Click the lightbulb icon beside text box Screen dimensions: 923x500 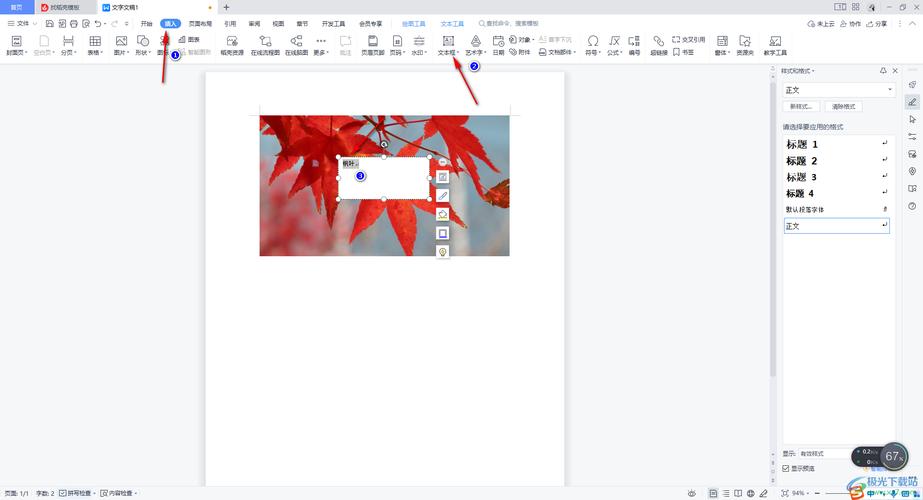[443, 252]
